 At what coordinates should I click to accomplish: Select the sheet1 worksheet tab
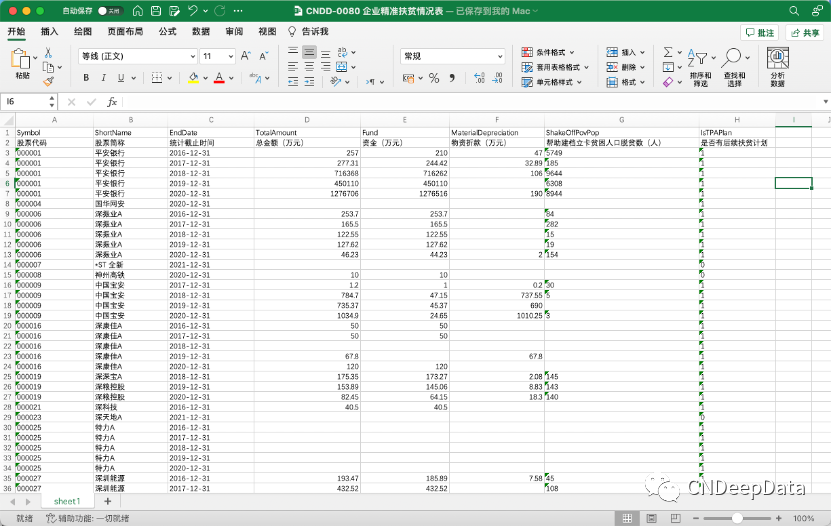tap(67, 501)
